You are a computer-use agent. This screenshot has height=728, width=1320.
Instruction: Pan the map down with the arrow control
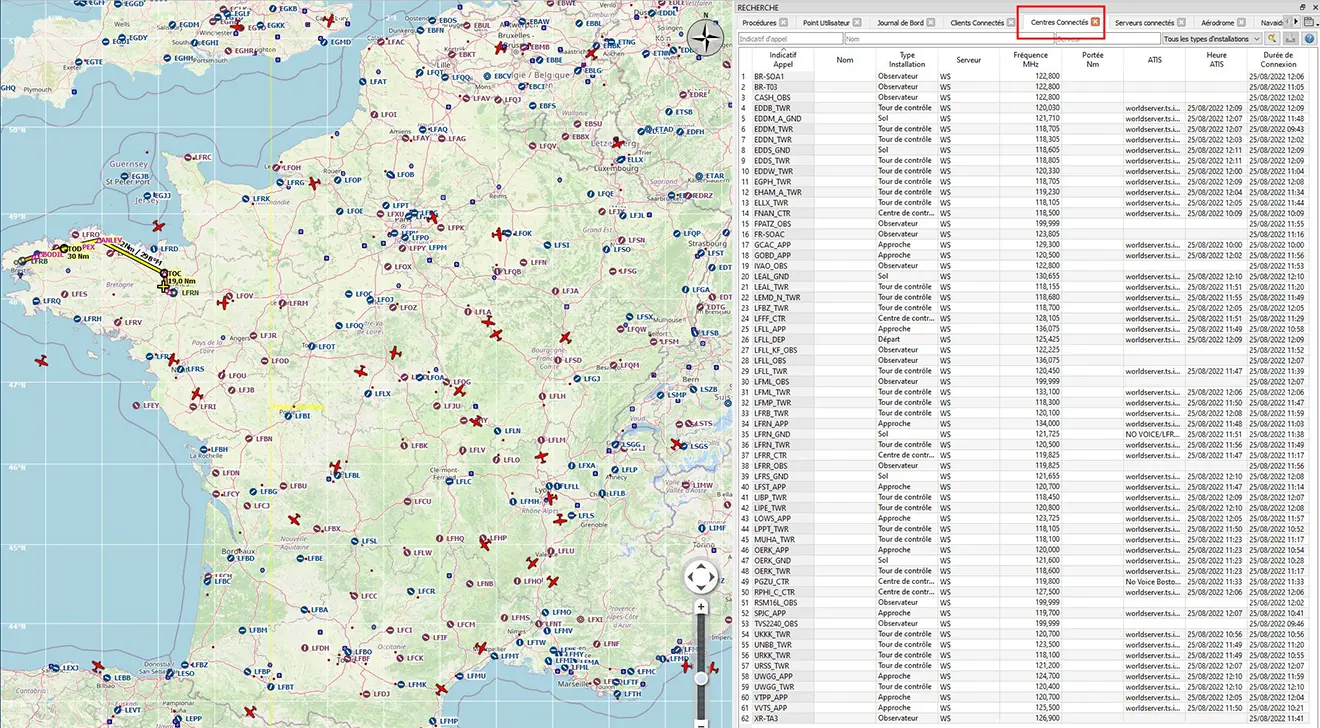(701, 590)
